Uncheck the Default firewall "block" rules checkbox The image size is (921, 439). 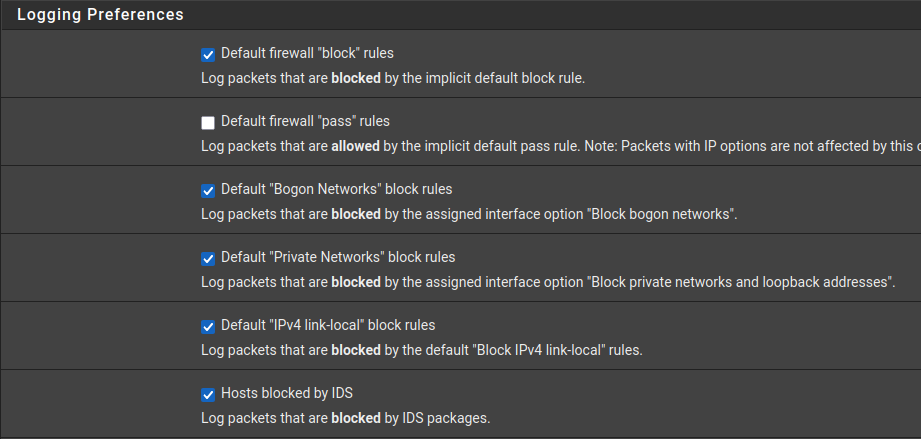coord(208,54)
